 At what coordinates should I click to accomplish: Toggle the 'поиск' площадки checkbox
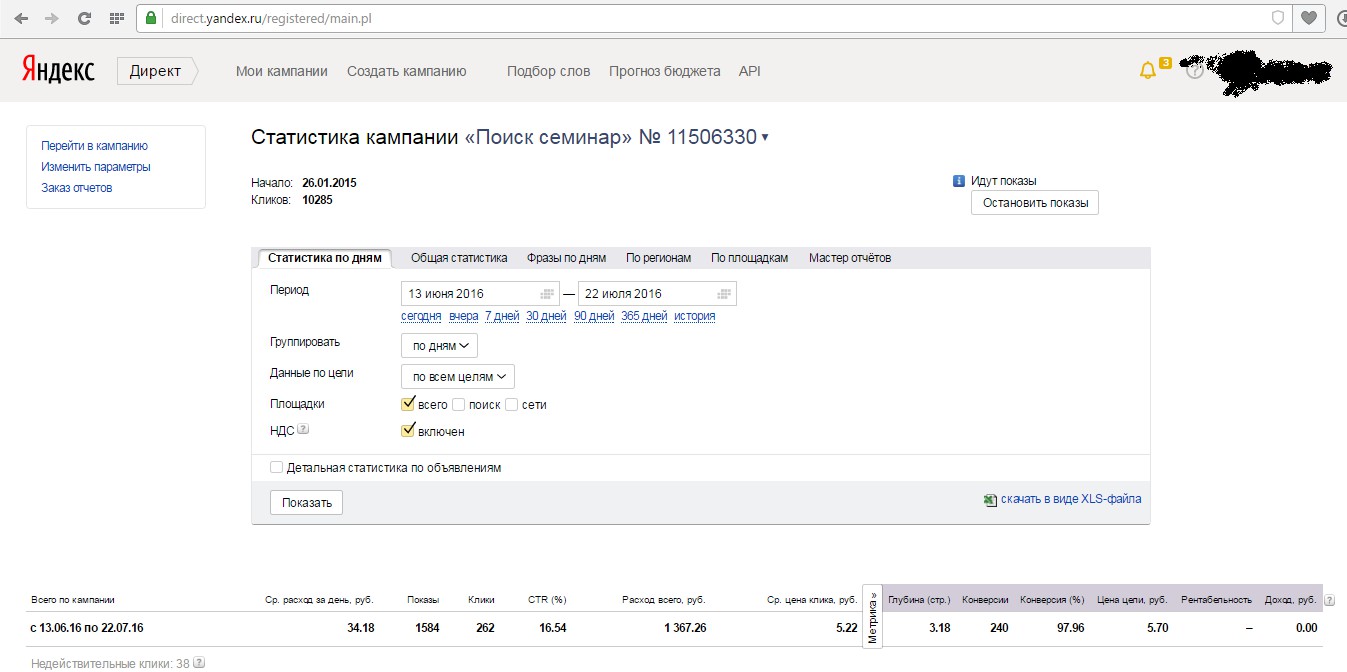tap(459, 405)
